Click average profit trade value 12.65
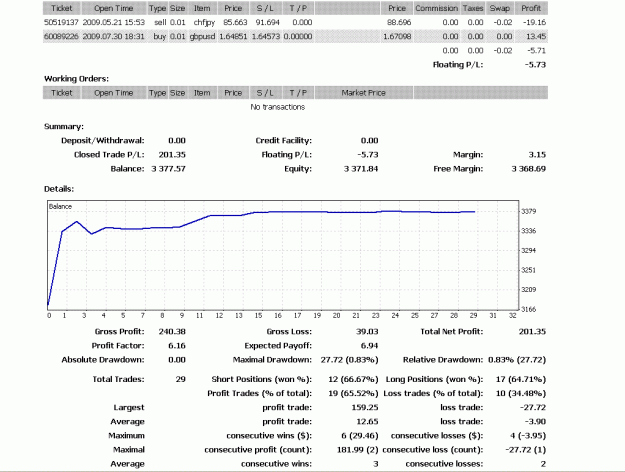The image size is (625, 472). coord(367,421)
